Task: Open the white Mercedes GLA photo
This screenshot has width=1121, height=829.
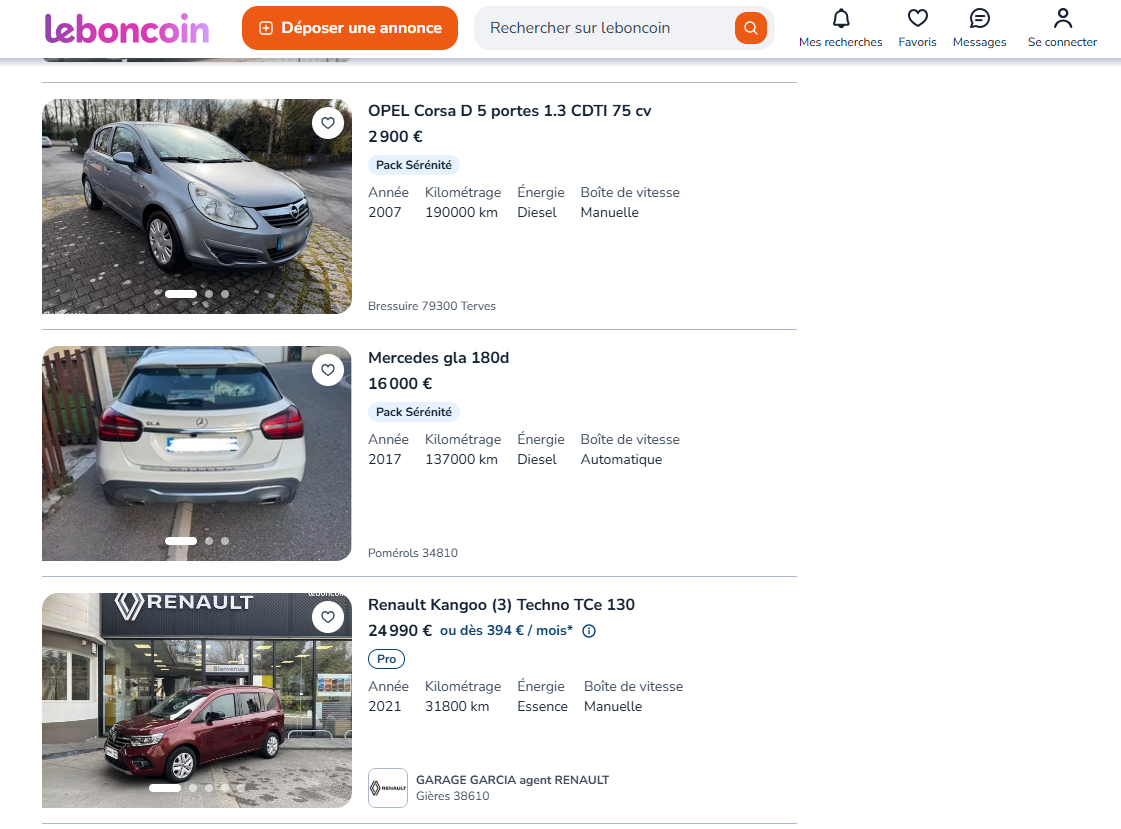Action: coord(180,450)
